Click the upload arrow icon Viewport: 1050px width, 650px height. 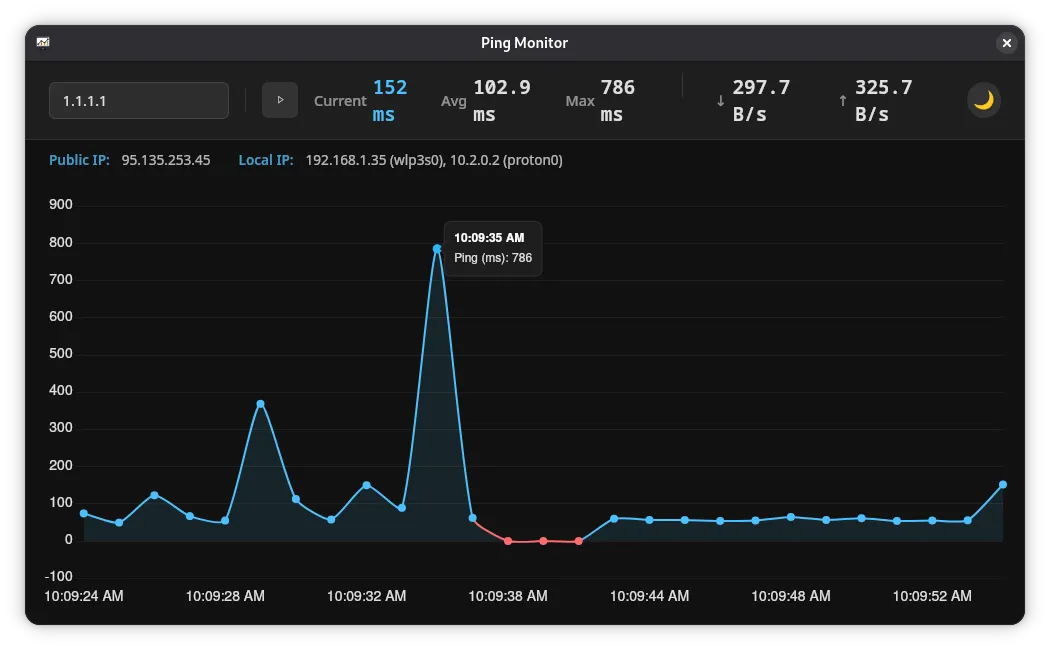pos(843,101)
